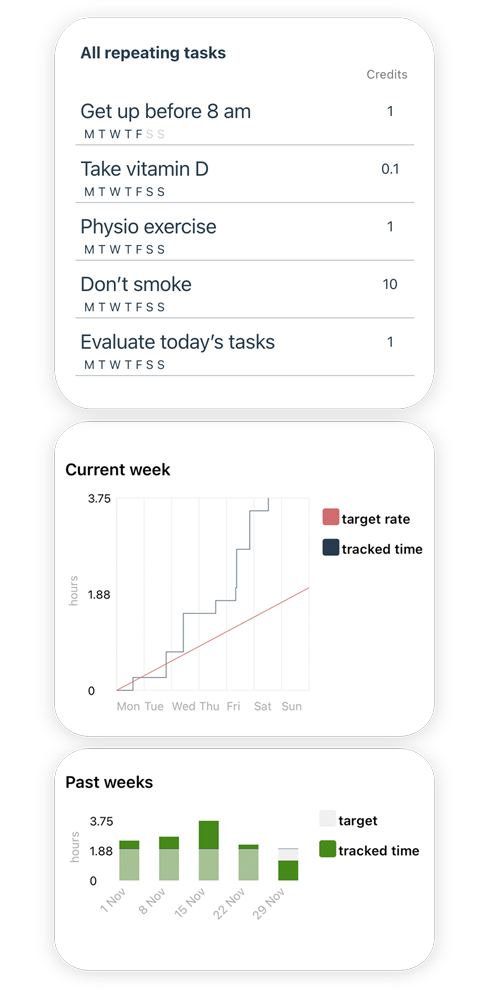The height and width of the screenshot is (999, 491).
Task: Click the 'All repeating tasks' heading
Action: click(153, 53)
